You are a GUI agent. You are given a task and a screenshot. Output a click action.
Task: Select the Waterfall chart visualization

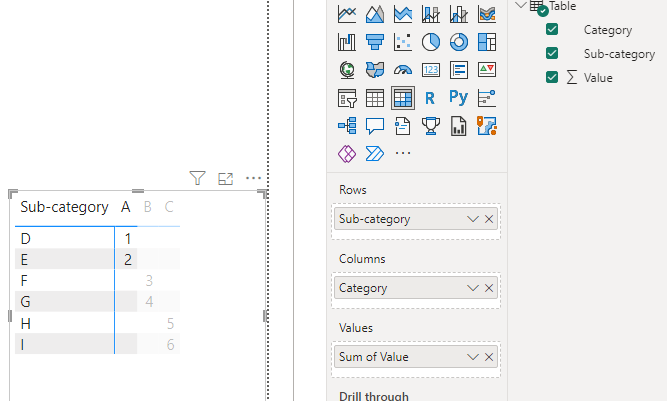tap(347, 42)
